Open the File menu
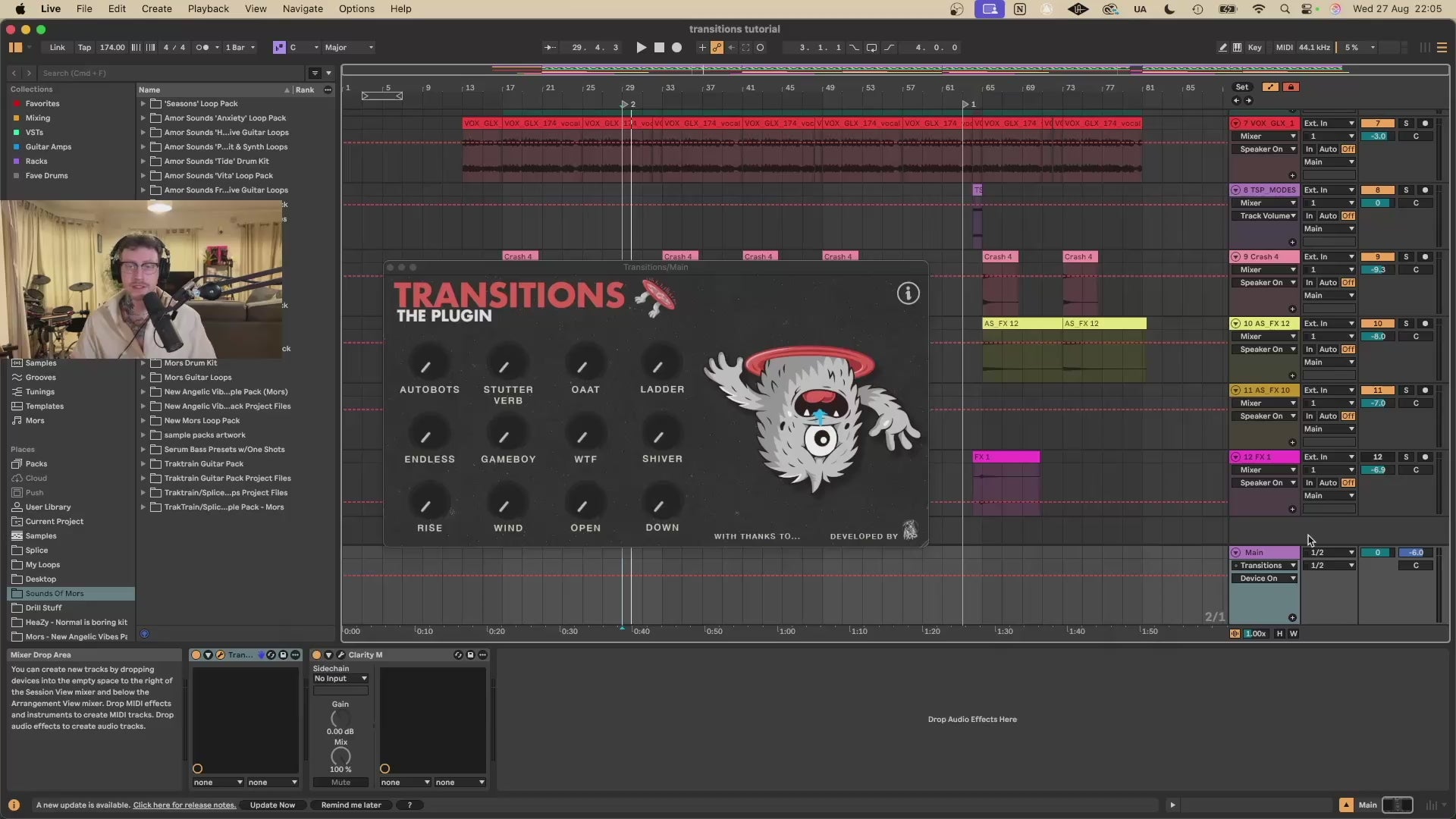The image size is (1456, 819). click(x=84, y=9)
